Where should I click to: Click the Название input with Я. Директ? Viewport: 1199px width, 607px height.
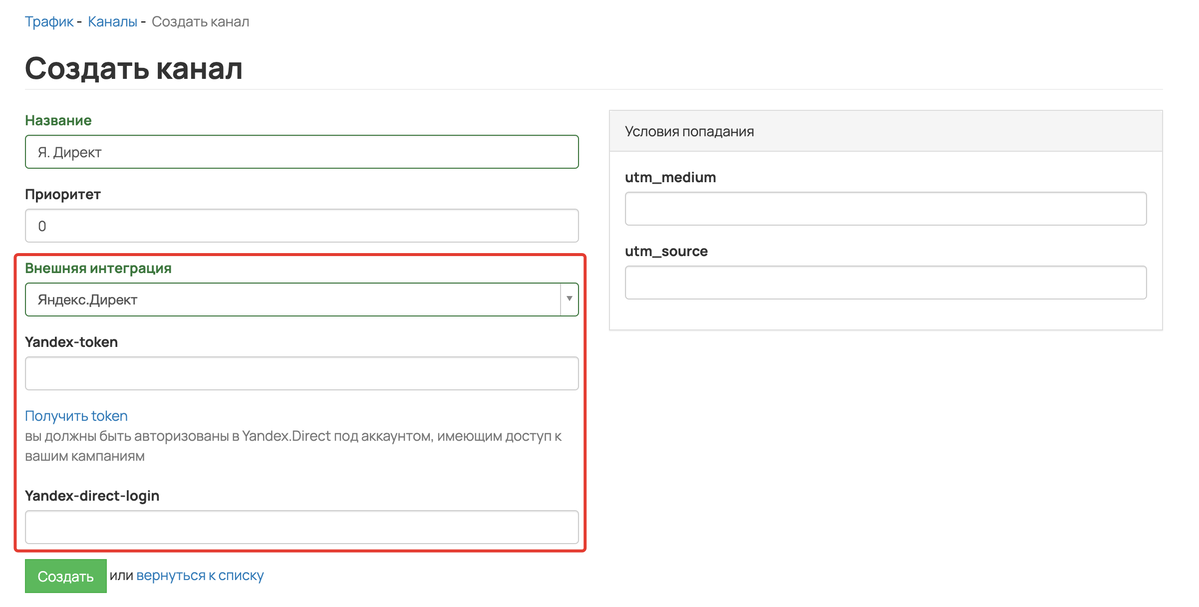302,152
